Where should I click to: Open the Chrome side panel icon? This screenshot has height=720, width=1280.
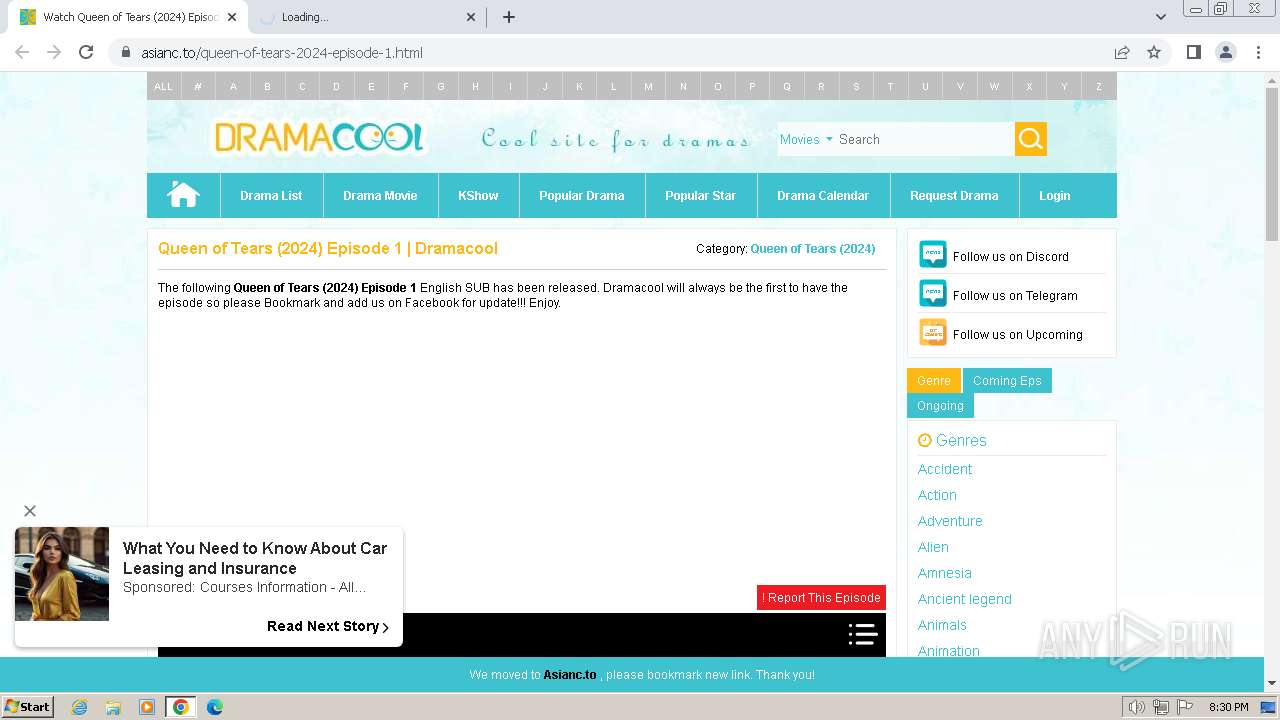coord(1194,52)
